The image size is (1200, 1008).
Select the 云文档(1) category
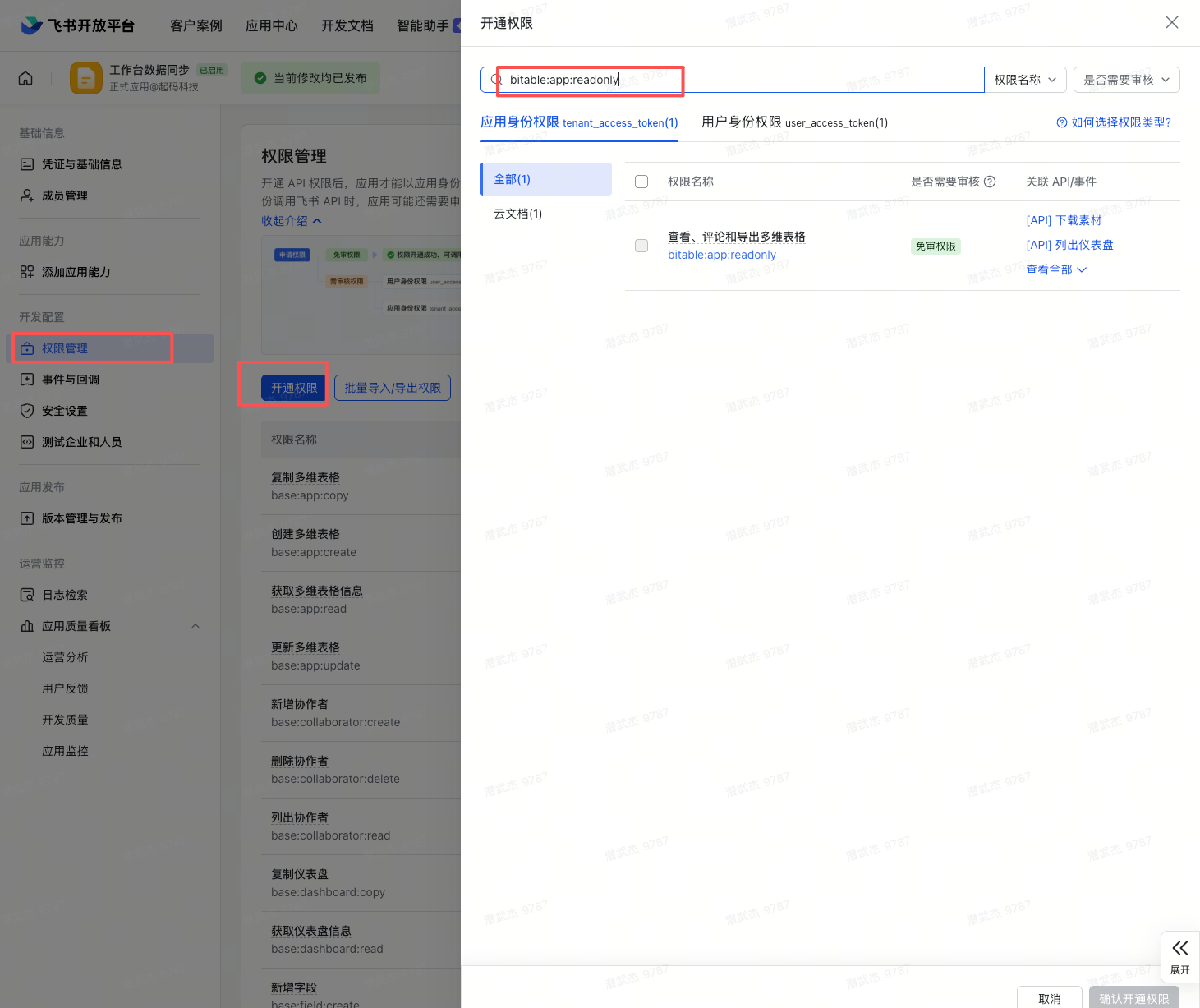tap(518, 214)
